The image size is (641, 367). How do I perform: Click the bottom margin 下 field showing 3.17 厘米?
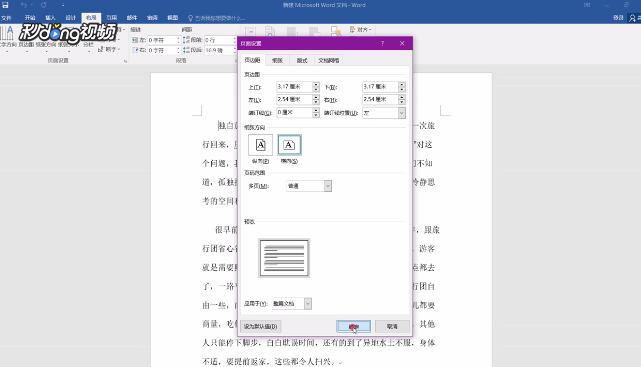click(380, 87)
